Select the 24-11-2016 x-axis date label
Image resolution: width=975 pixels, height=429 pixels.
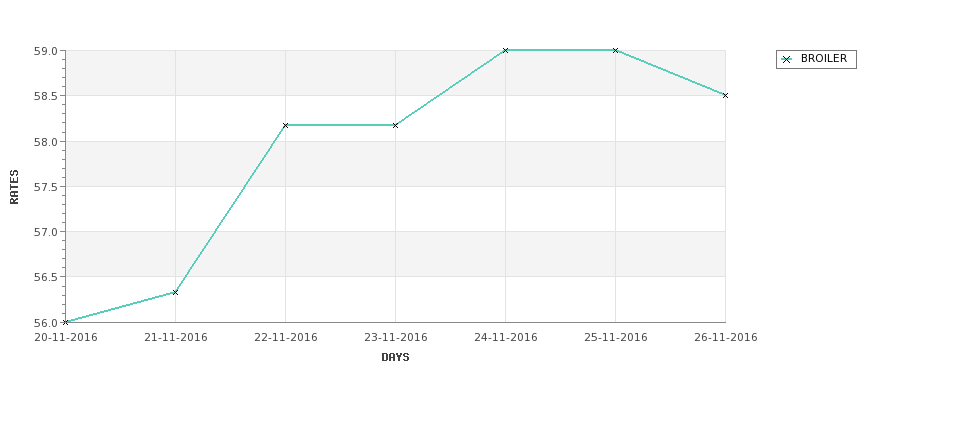(x=506, y=338)
